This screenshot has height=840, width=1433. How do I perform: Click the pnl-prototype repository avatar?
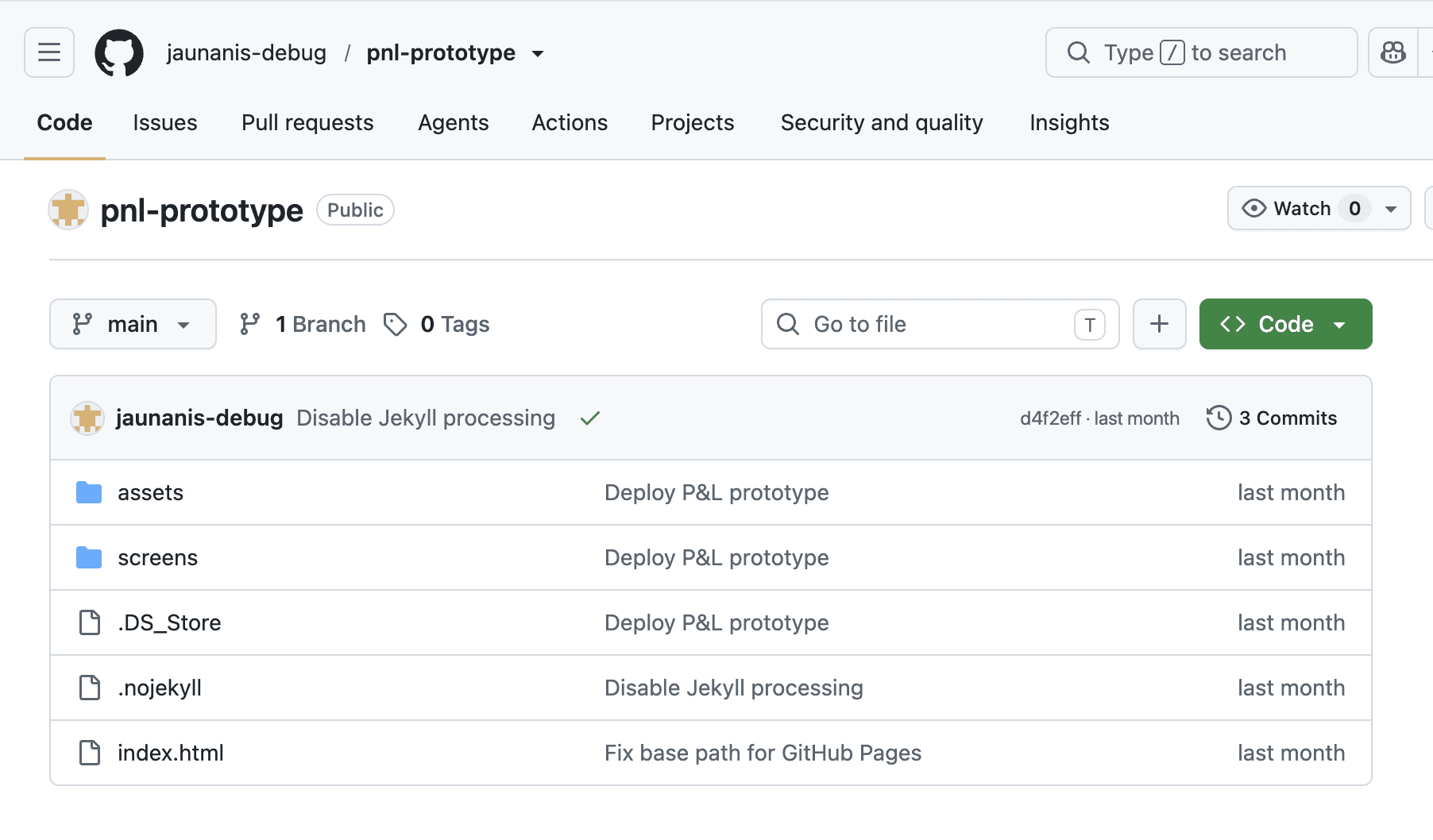click(x=68, y=210)
